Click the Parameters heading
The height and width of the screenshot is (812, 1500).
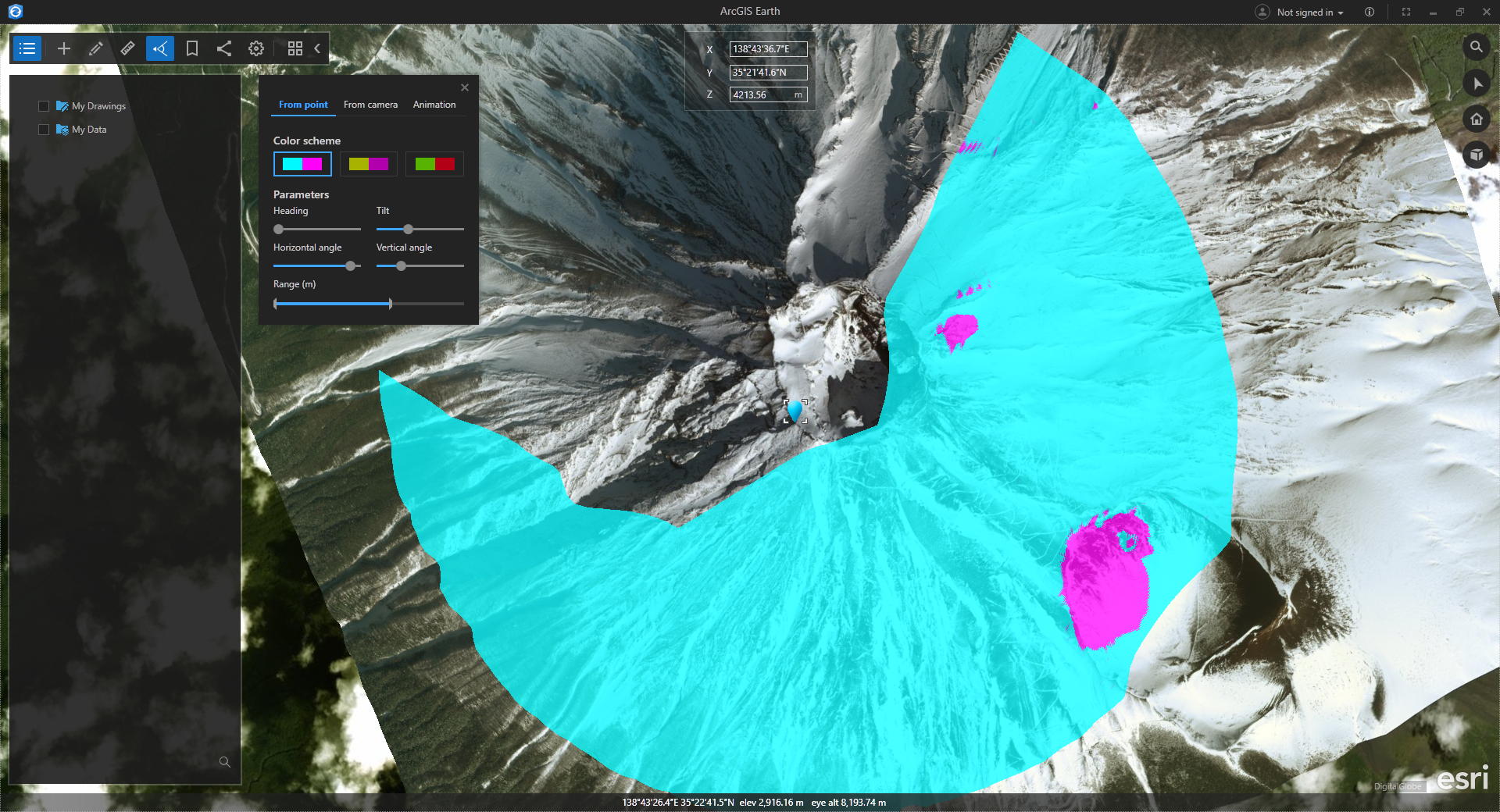tap(301, 194)
